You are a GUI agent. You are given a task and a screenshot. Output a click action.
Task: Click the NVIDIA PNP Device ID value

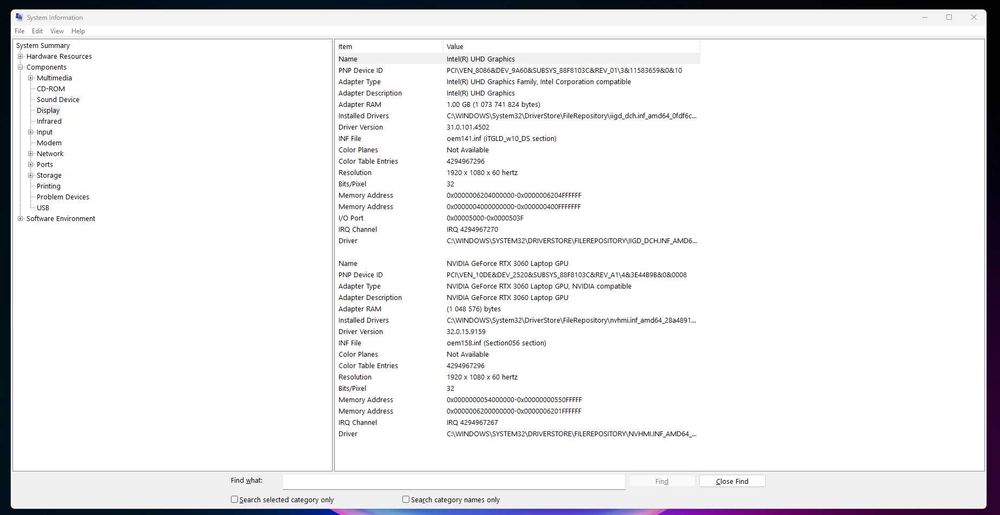click(566, 275)
